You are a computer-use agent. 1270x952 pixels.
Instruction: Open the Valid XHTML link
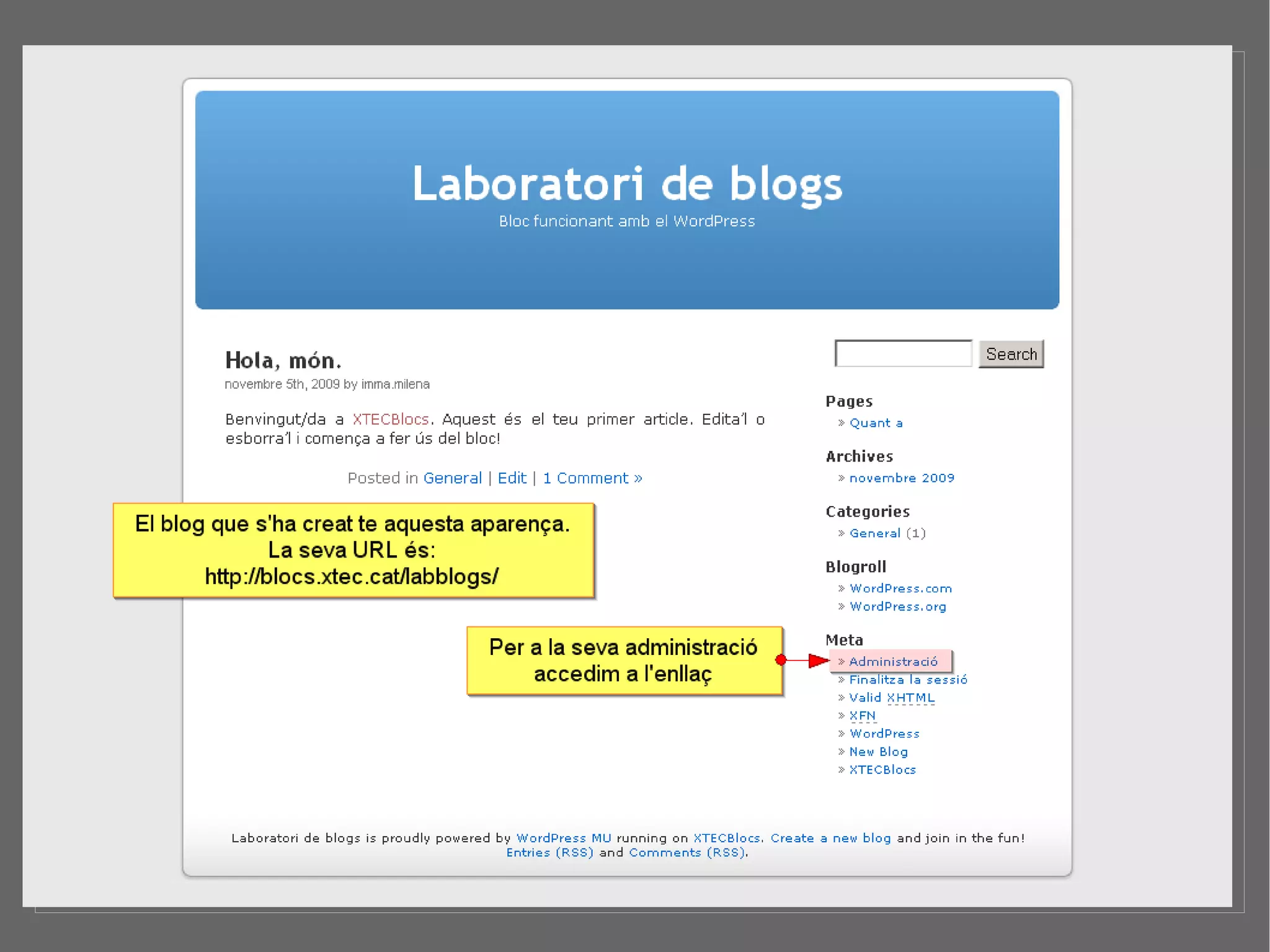point(891,698)
